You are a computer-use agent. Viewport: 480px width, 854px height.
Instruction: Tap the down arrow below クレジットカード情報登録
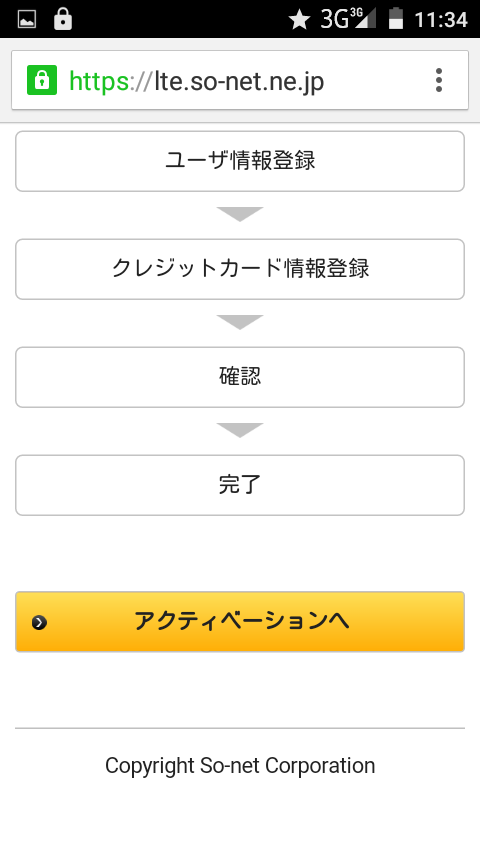(x=240, y=322)
